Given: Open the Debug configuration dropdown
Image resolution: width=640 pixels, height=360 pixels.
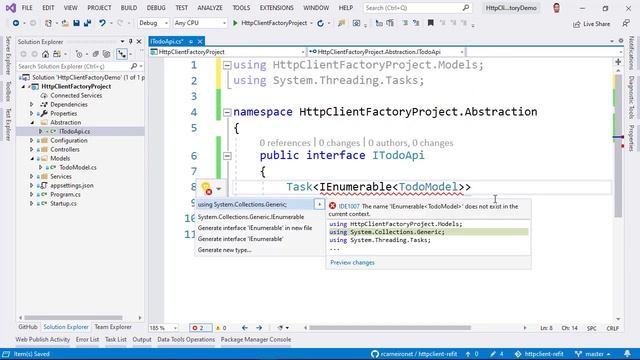Looking at the screenshot, I should tap(153, 23).
